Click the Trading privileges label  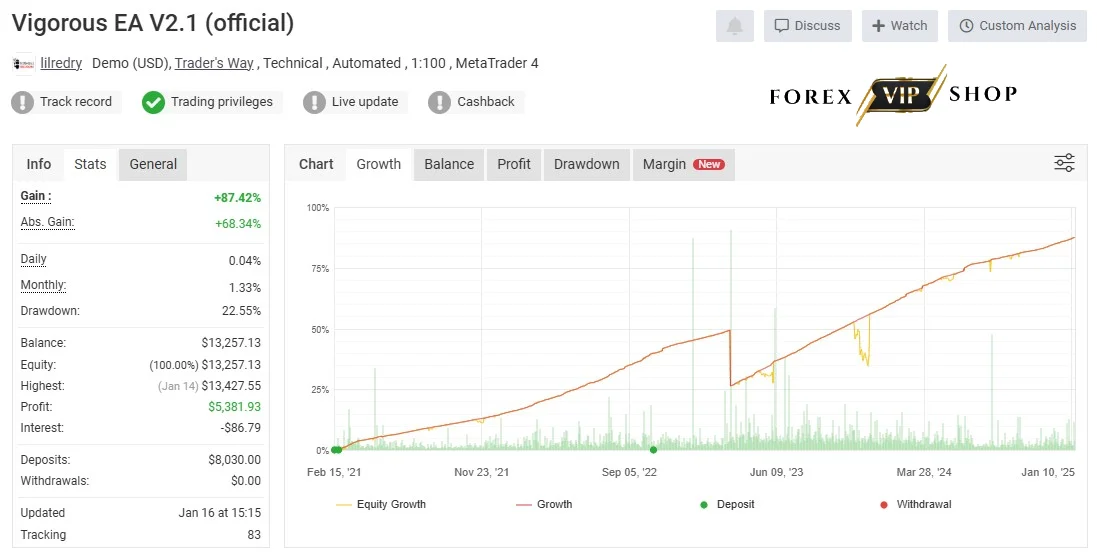click(222, 101)
